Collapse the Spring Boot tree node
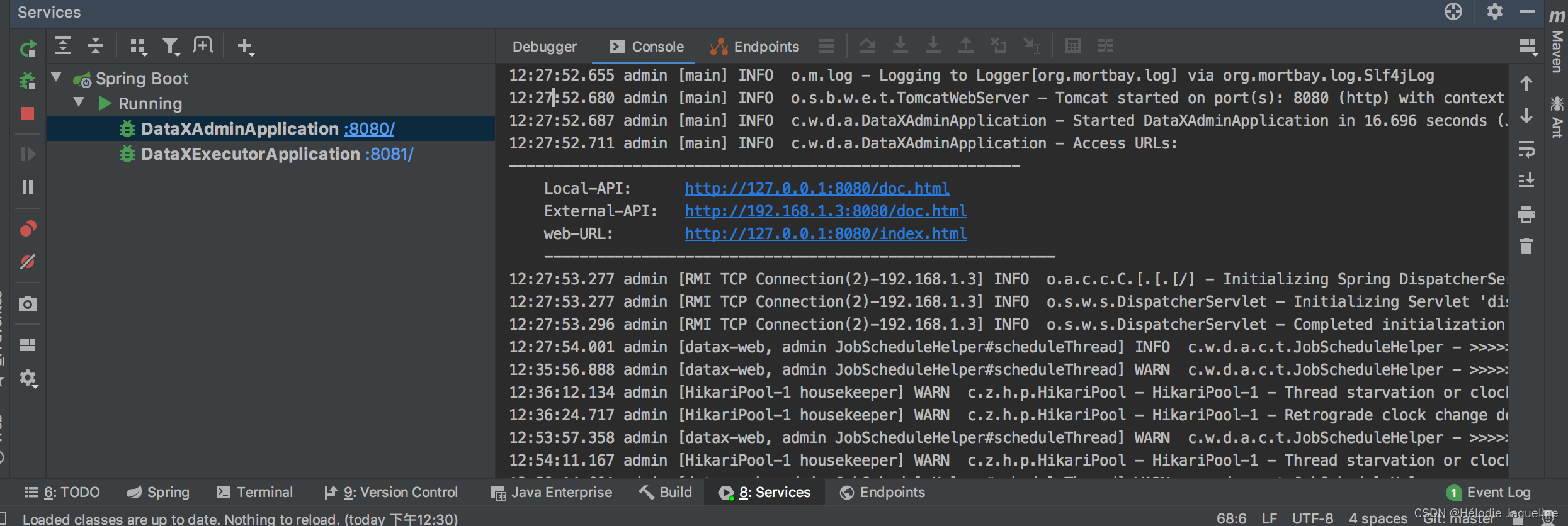 pyautogui.click(x=57, y=77)
